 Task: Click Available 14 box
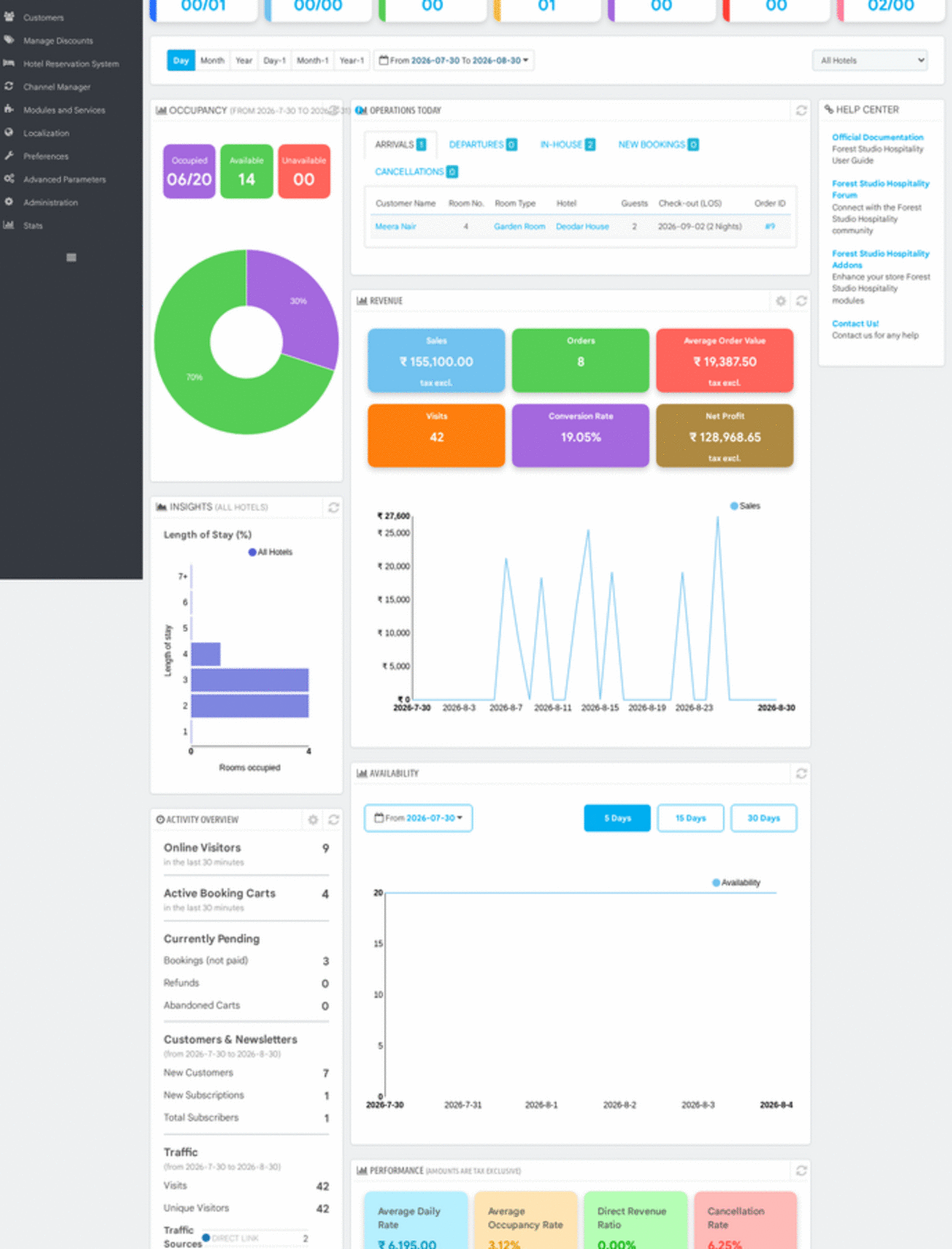point(247,171)
